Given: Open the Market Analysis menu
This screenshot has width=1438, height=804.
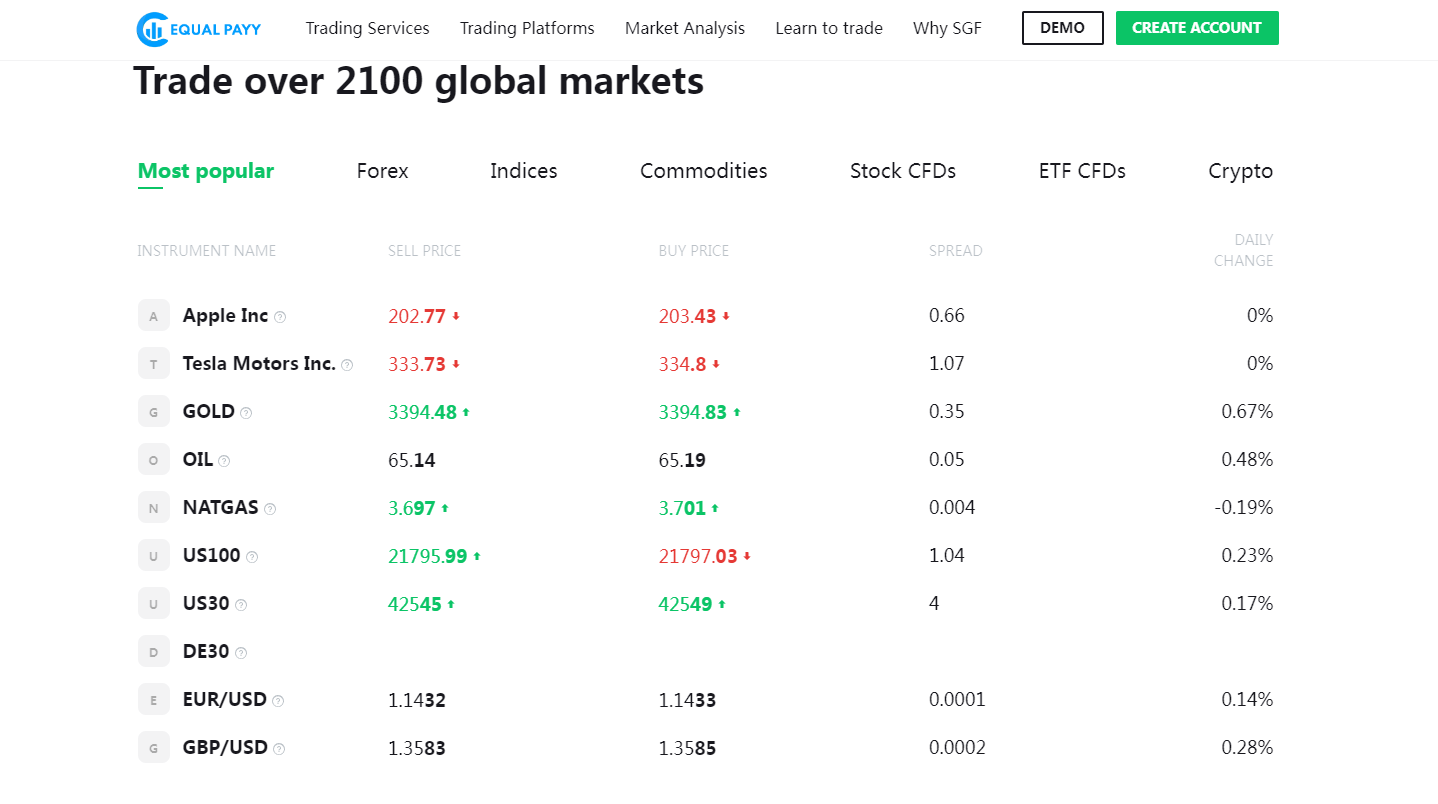Looking at the screenshot, I should [685, 28].
